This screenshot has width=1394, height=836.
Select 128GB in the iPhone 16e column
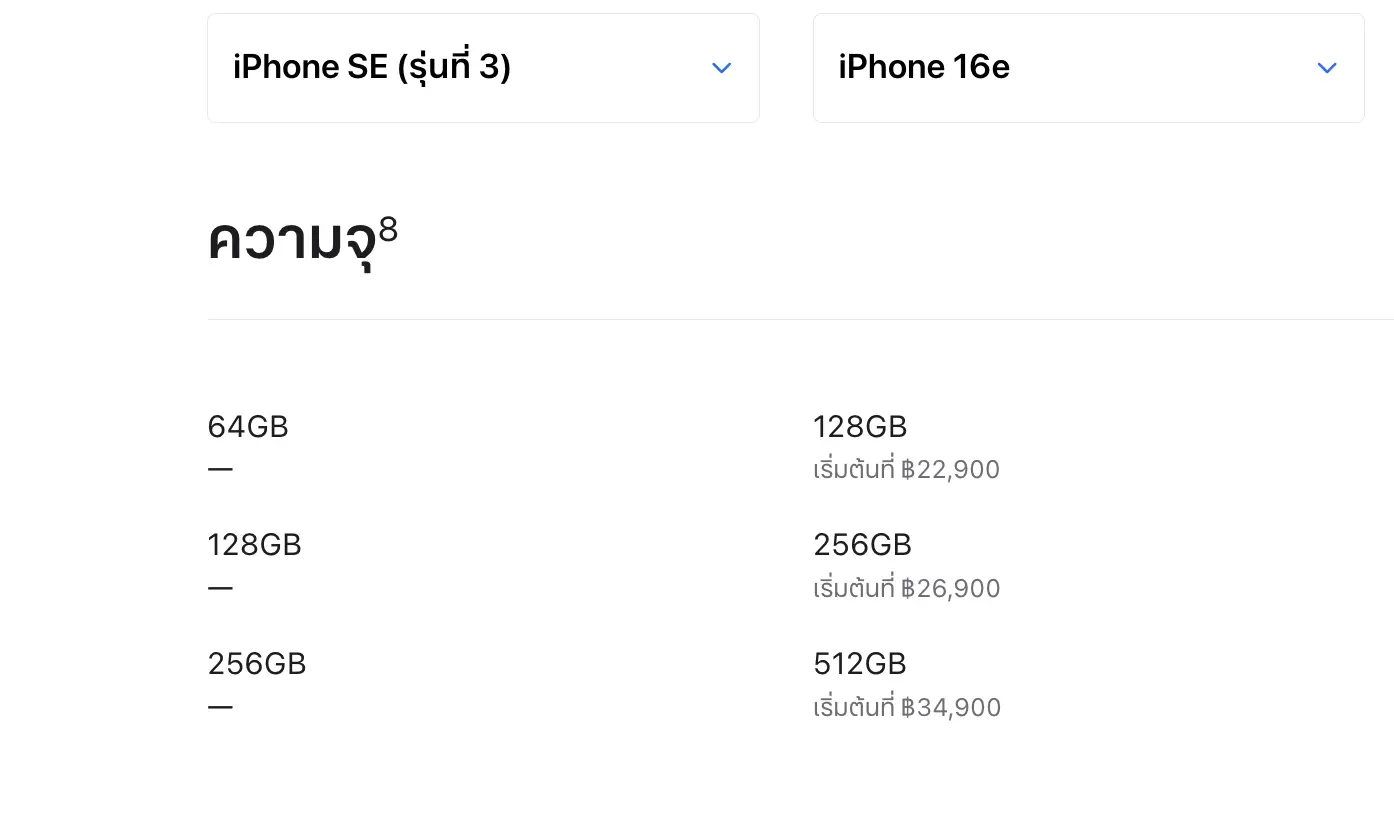click(860, 427)
